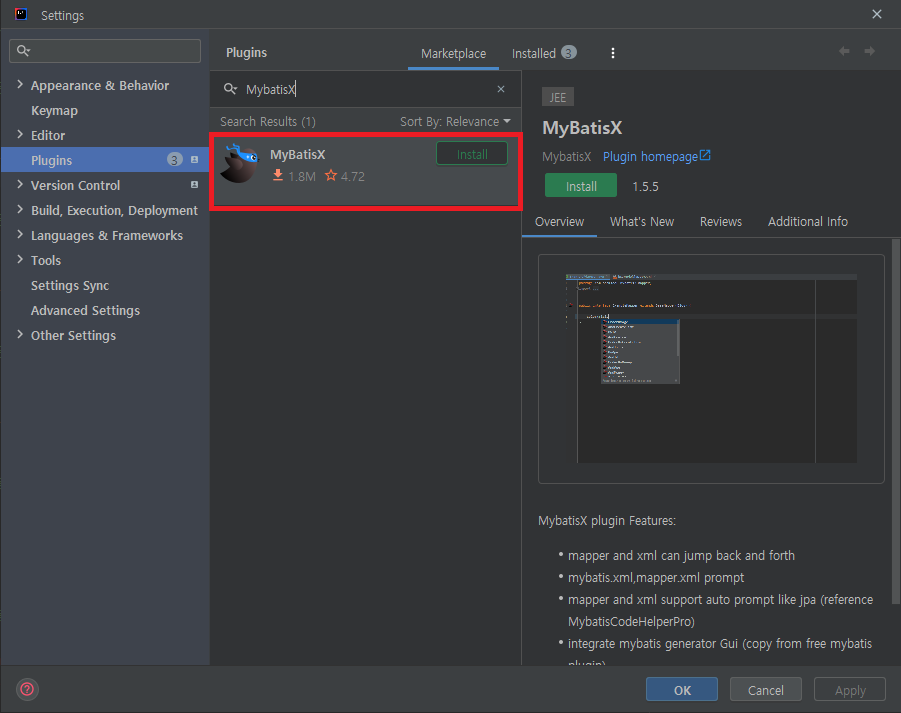Open the Plugin homepage link

point(657,156)
